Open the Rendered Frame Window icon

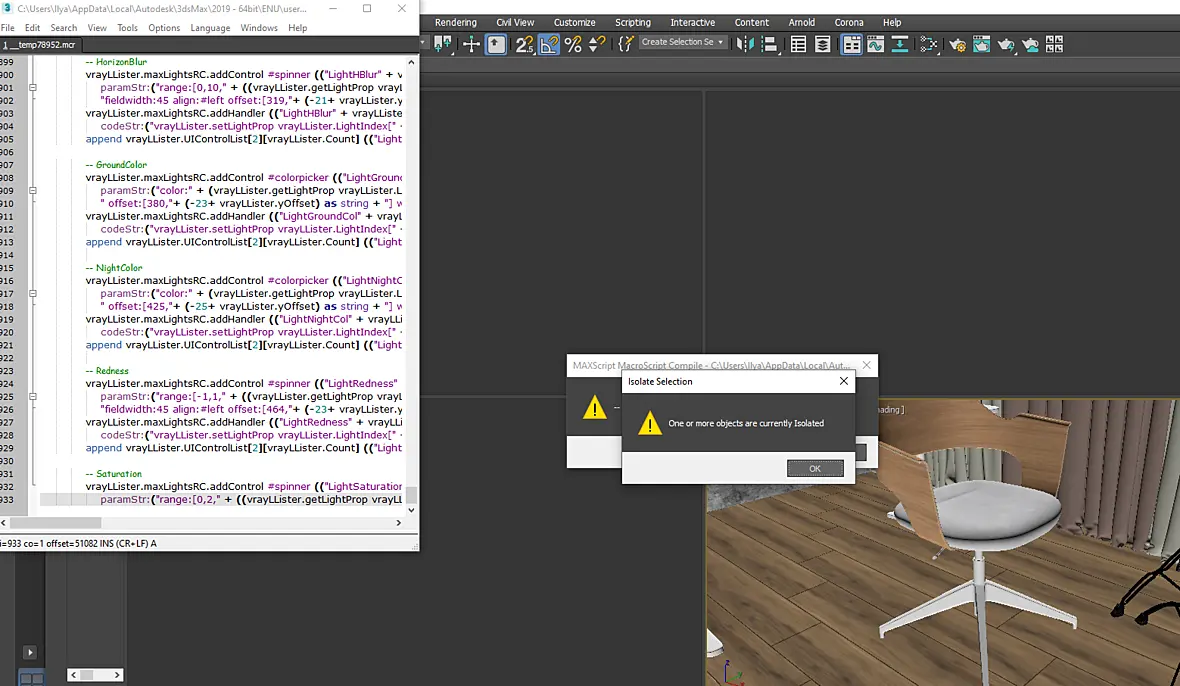[x=981, y=44]
